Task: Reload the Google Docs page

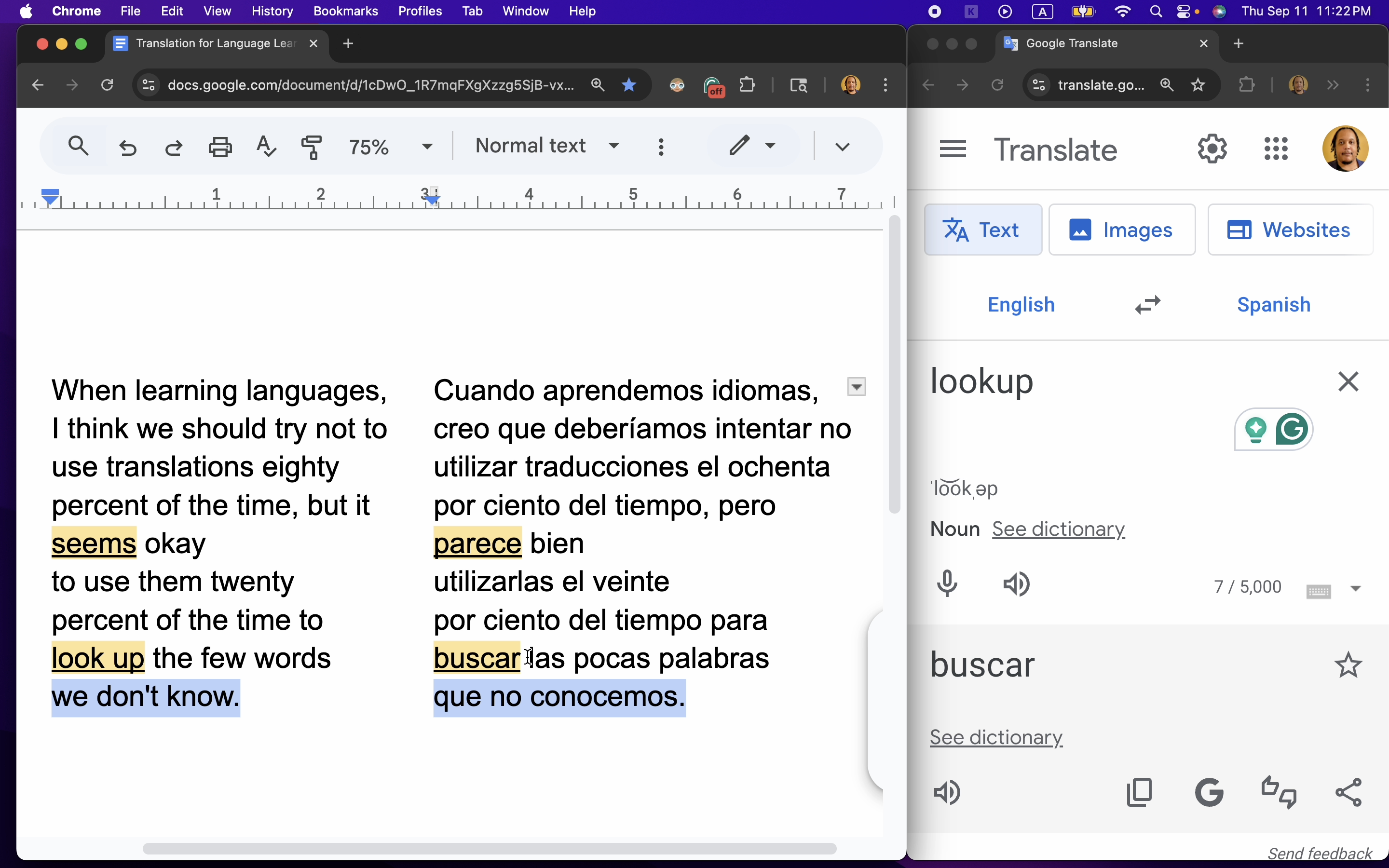Action: [x=107, y=85]
